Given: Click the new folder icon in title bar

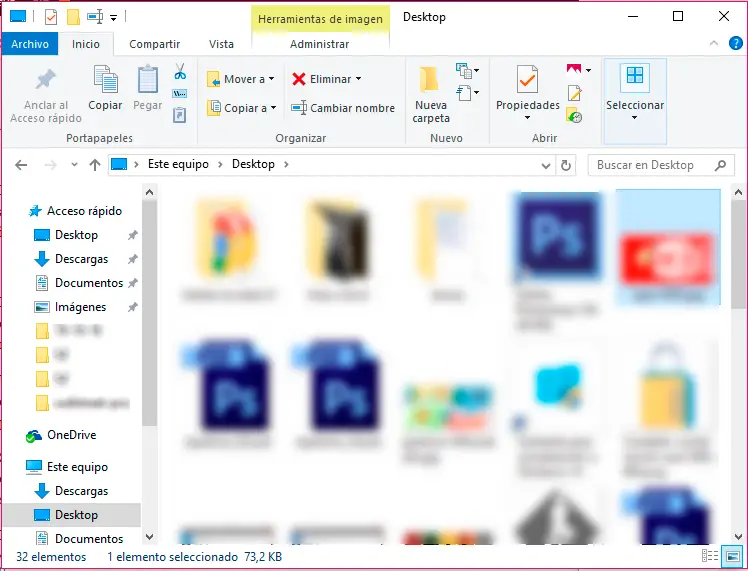Looking at the screenshot, I should [73, 17].
